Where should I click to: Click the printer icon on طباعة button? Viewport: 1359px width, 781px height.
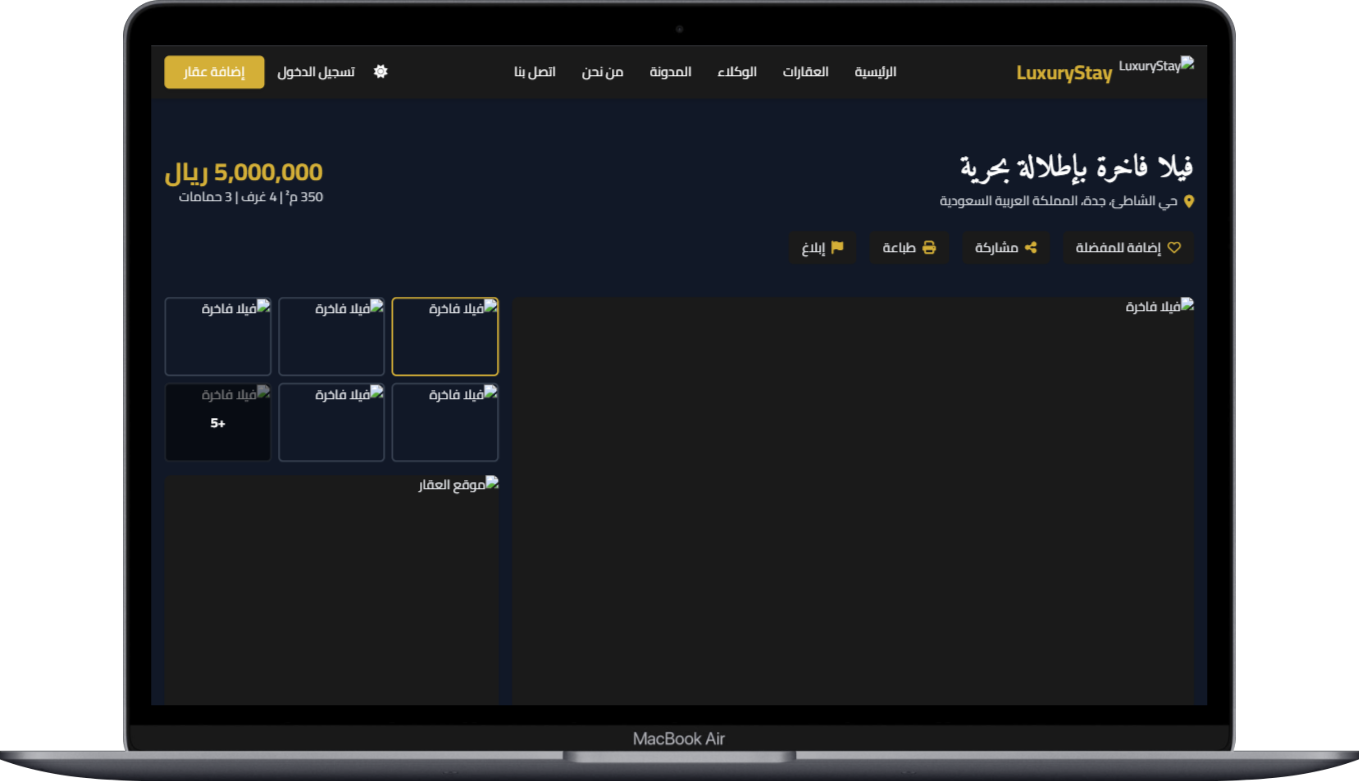click(x=929, y=248)
